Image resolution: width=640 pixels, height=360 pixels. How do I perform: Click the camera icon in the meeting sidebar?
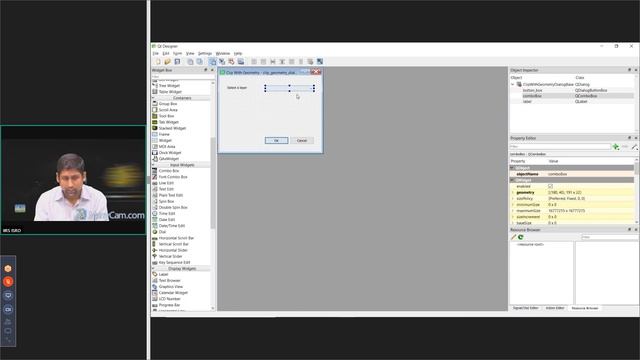point(8,309)
